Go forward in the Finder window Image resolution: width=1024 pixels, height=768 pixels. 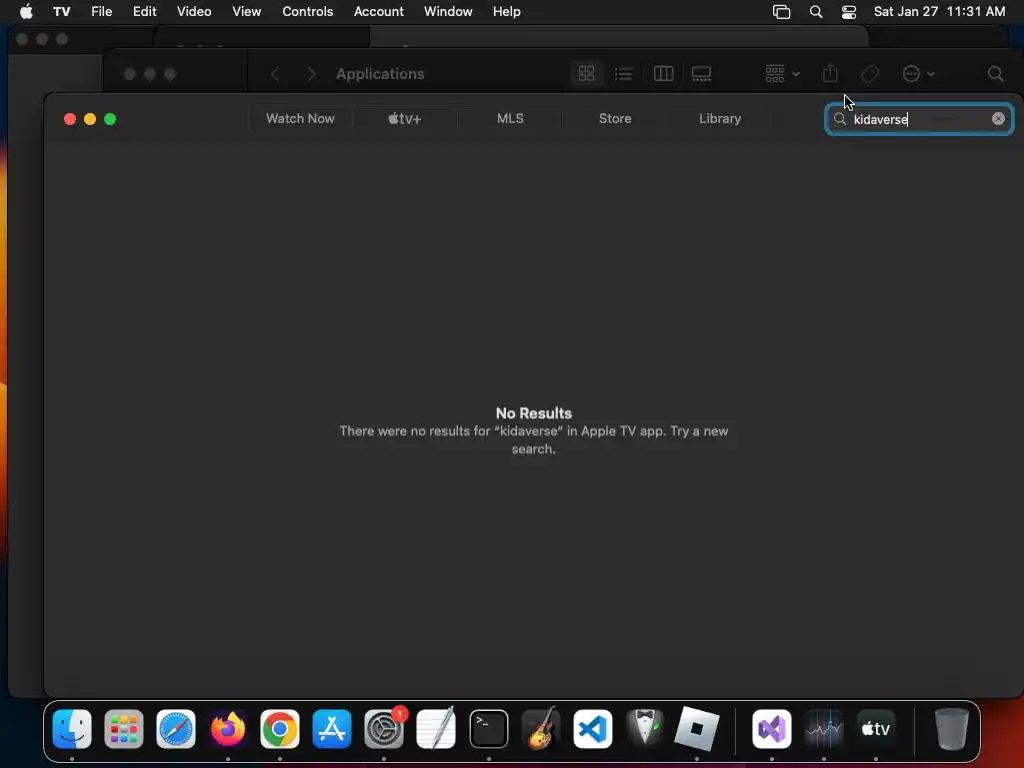(x=312, y=74)
